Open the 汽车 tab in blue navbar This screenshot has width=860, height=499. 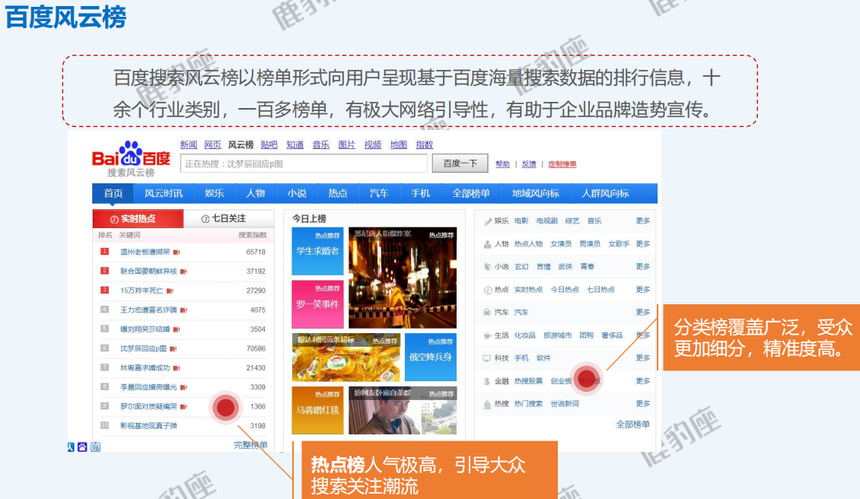coord(379,194)
